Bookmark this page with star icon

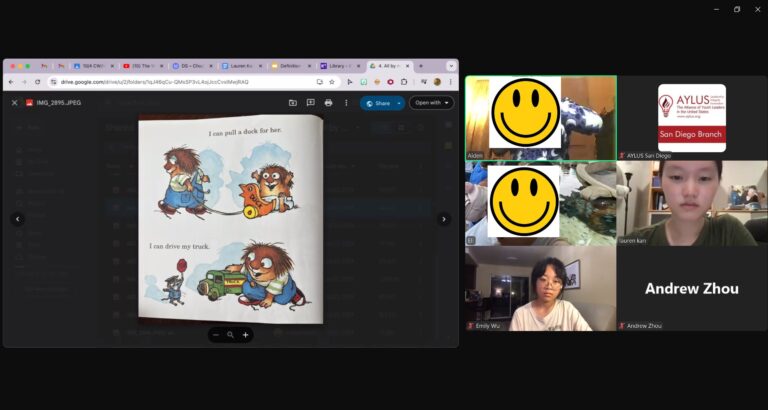tap(332, 82)
